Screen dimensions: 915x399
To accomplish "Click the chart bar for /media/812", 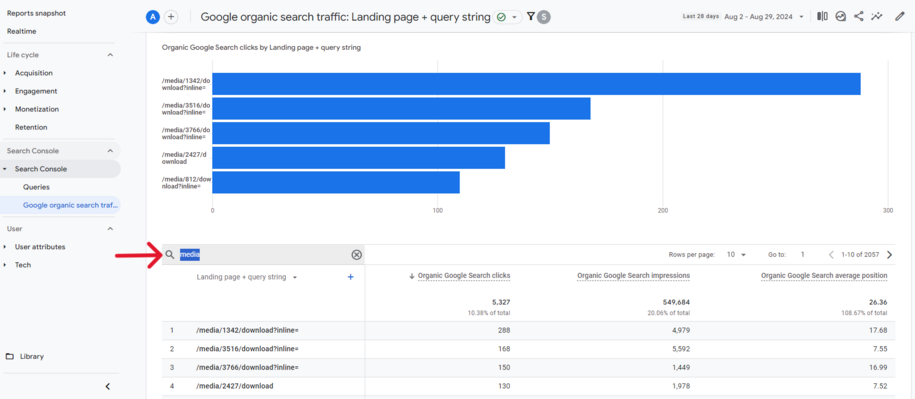I will (336, 182).
